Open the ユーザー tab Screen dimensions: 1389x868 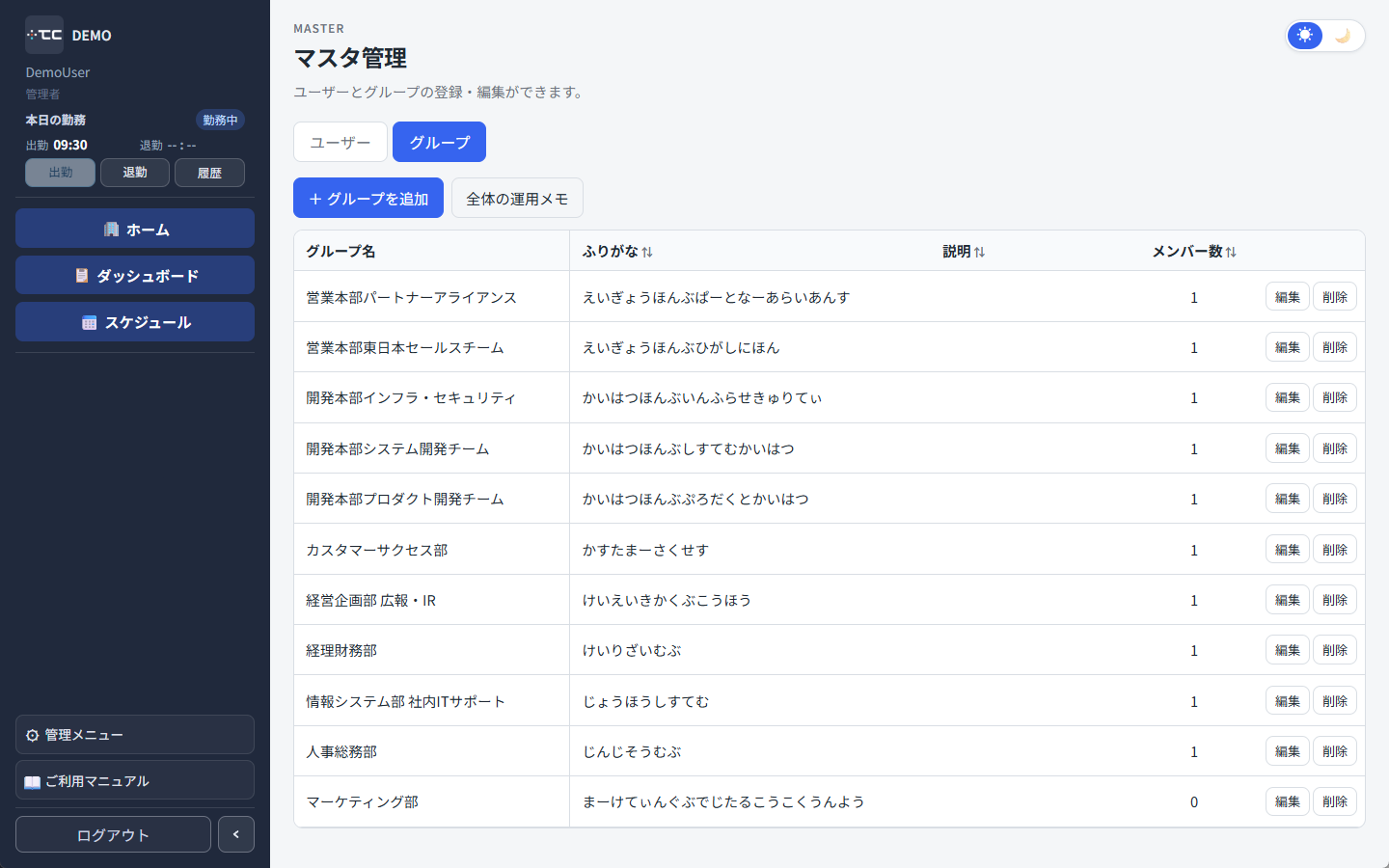point(340,142)
